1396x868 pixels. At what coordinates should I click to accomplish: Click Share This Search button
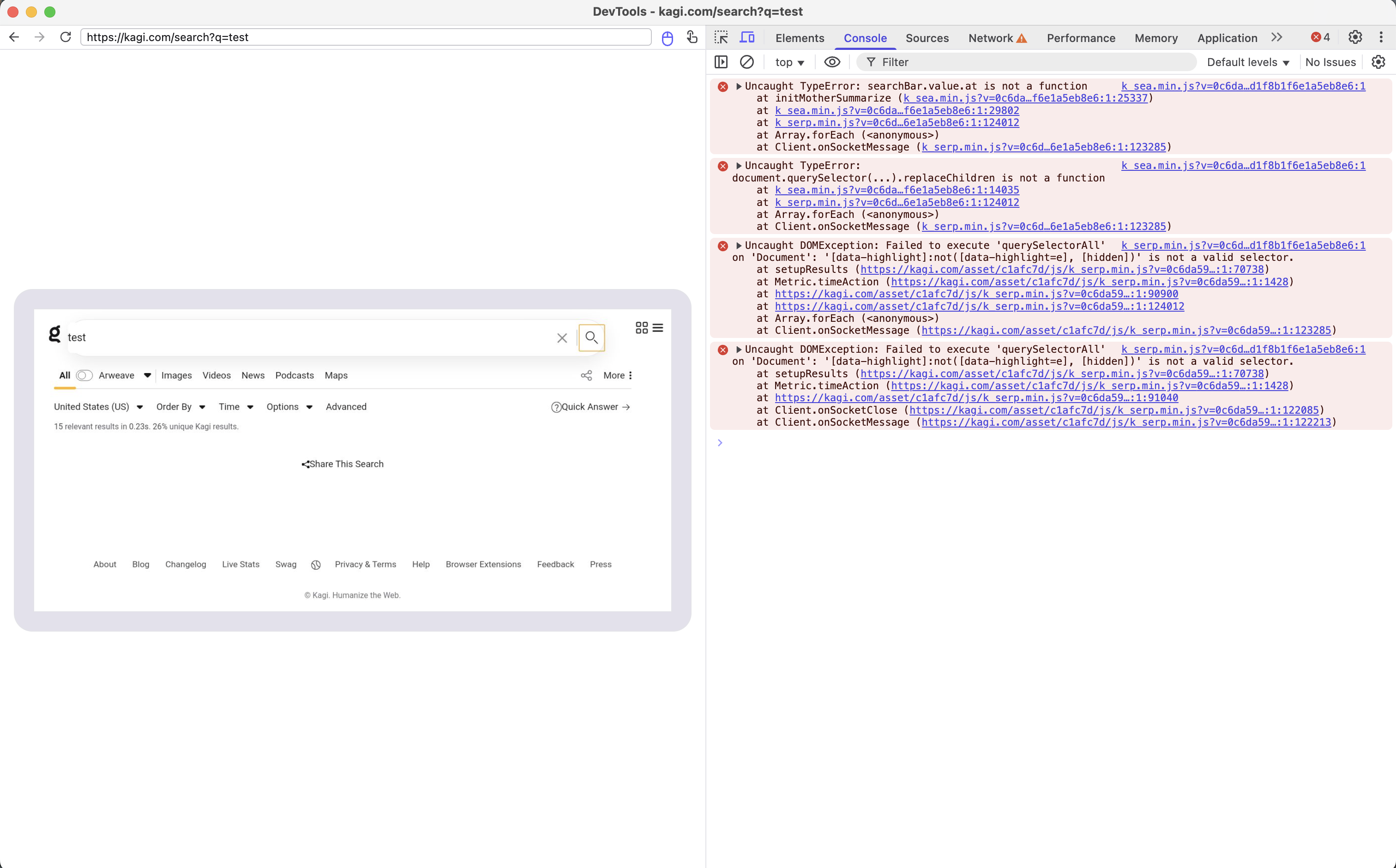pos(343,464)
